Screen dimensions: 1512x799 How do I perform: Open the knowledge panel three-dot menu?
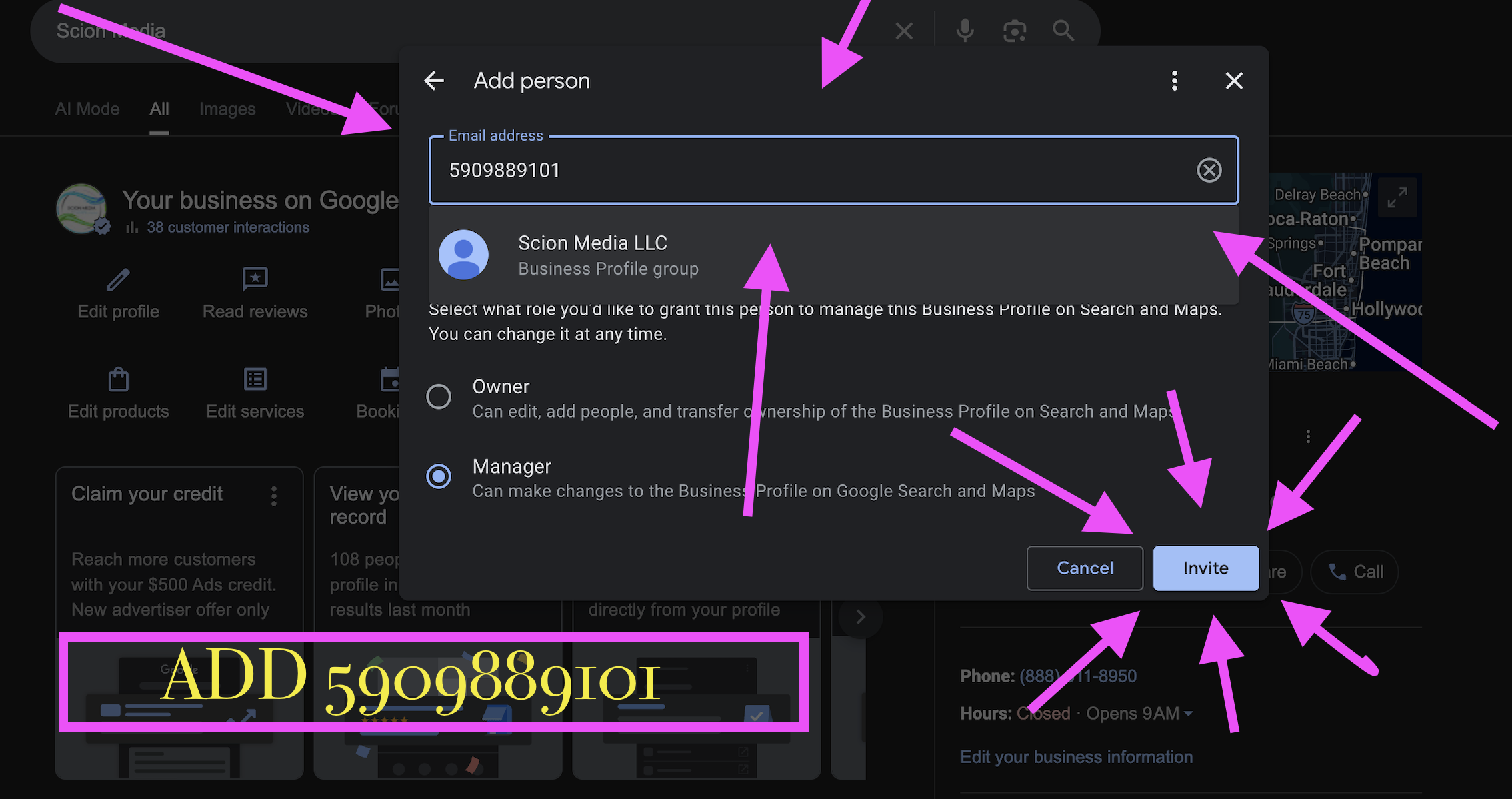pos(1308,436)
